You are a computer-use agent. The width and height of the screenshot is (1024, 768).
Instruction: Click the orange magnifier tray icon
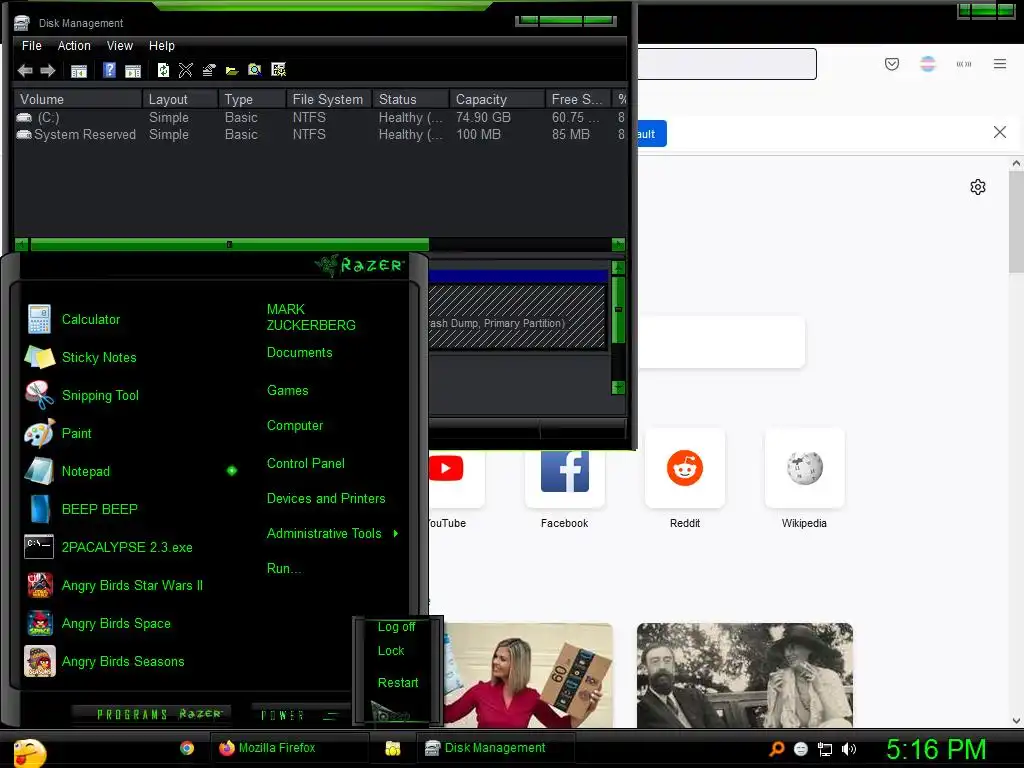tap(776, 748)
